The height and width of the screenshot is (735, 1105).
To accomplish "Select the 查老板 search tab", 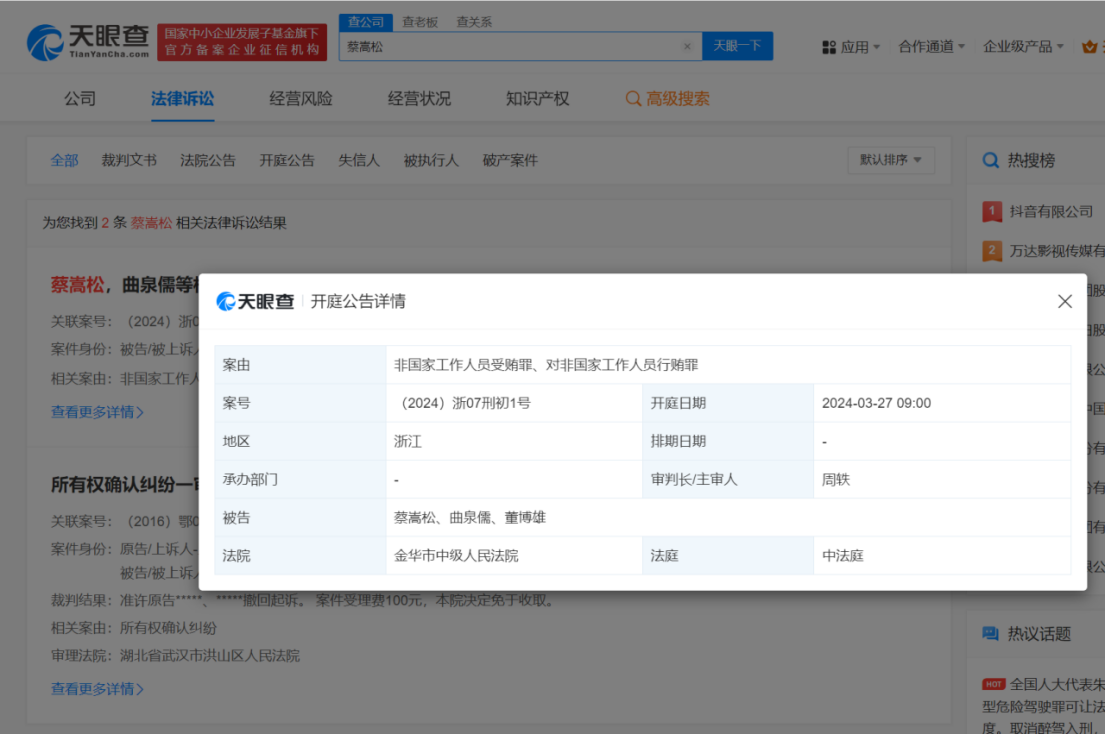I will coord(420,22).
